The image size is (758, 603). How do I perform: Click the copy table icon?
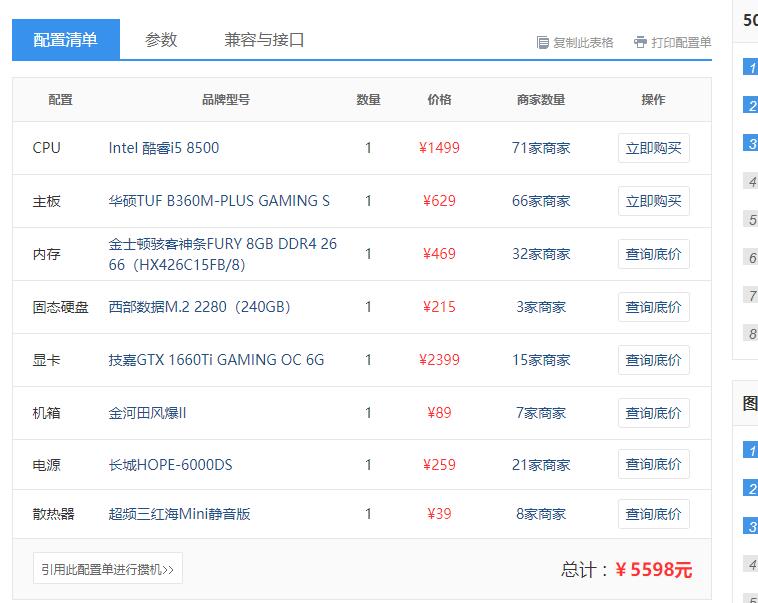click(x=542, y=43)
